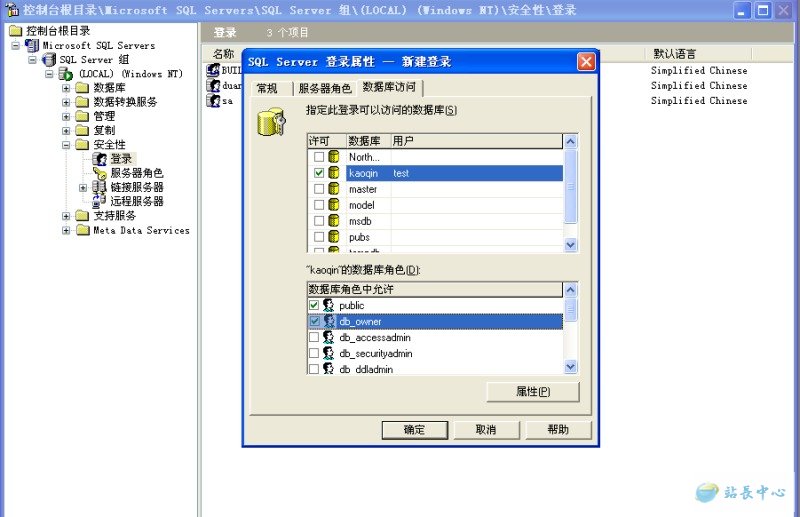Screen dimensions: 800x517
Task: Collapse the SQL Server 组 node
Action: click(33, 60)
